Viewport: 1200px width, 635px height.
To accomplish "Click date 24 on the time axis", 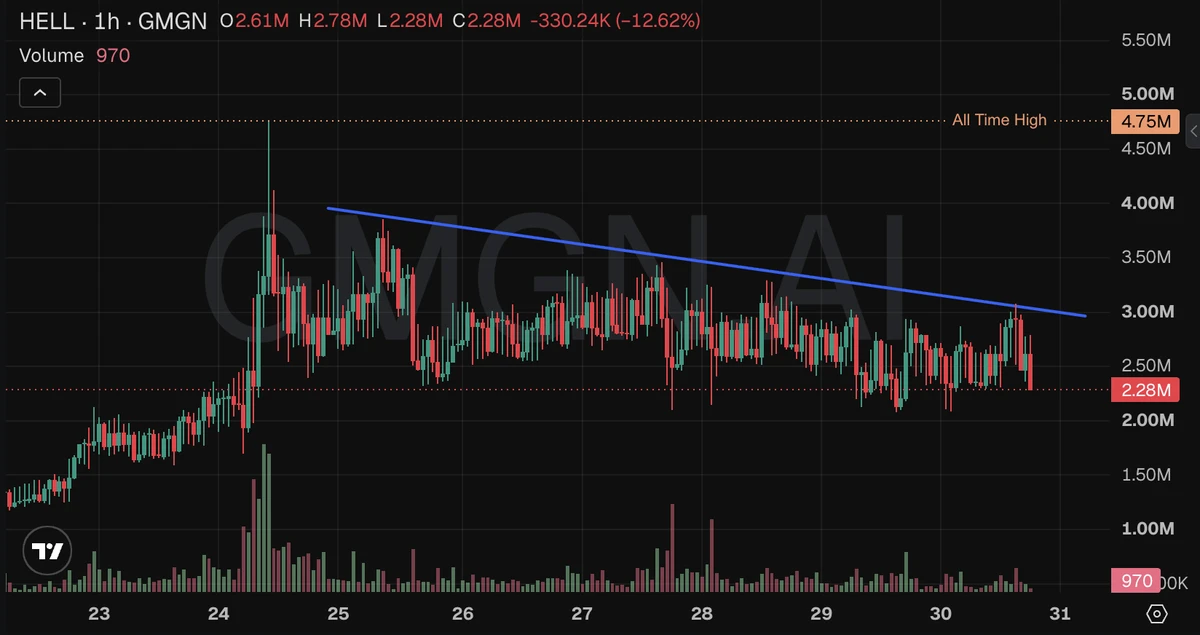I will 219,613.
